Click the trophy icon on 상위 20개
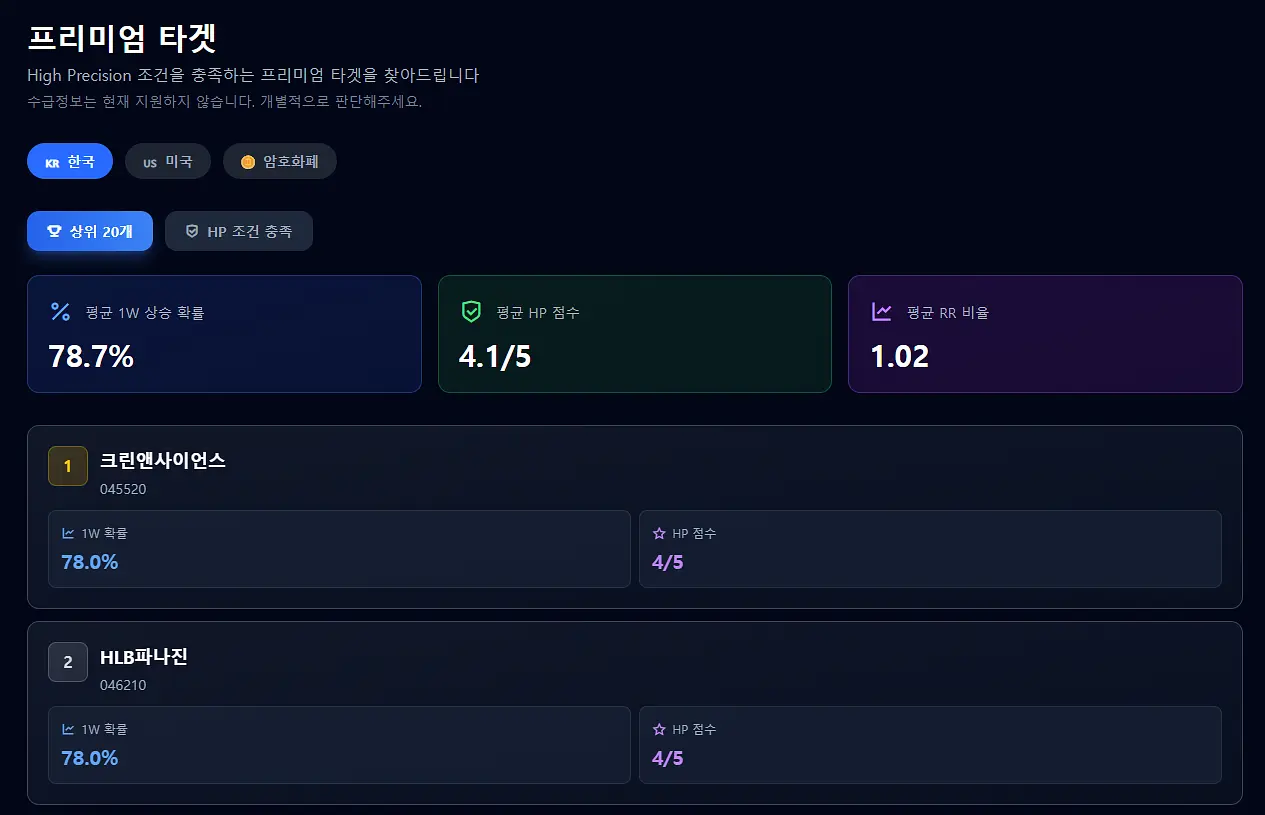The height and width of the screenshot is (815, 1265). pos(54,231)
